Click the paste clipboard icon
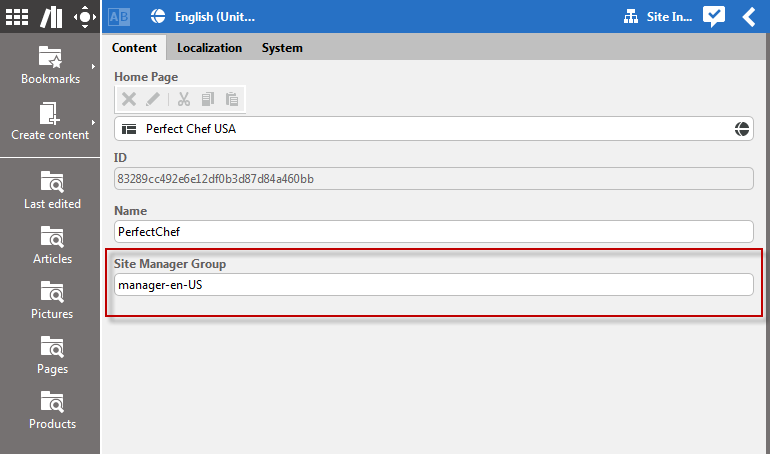The width and height of the screenshot is (770, 454). 232,99
